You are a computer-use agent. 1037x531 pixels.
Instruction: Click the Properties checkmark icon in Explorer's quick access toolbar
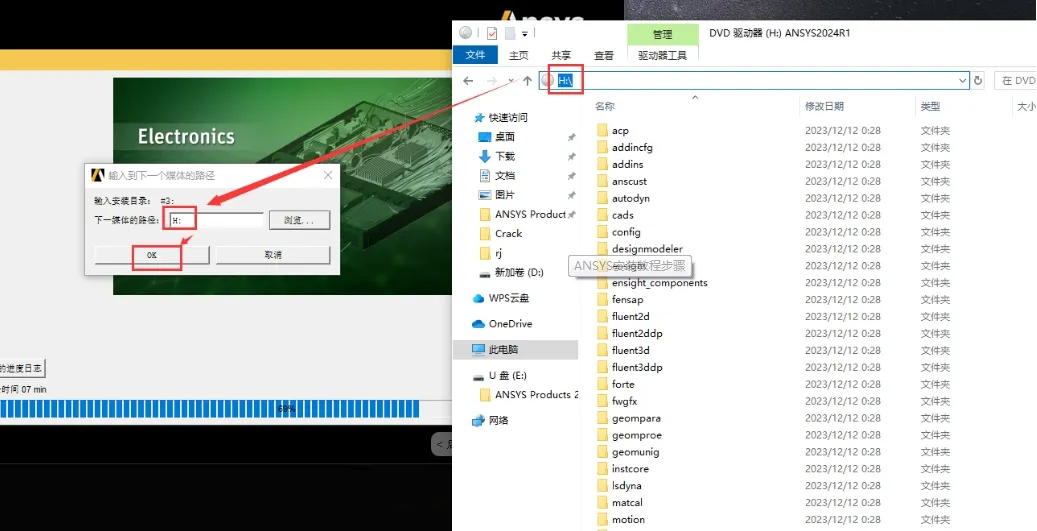tap(491, 33)
